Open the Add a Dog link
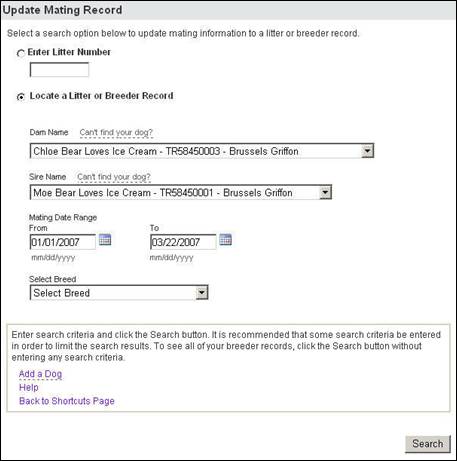The width and height of the screenshot is (457, 461). pos(40,374)
